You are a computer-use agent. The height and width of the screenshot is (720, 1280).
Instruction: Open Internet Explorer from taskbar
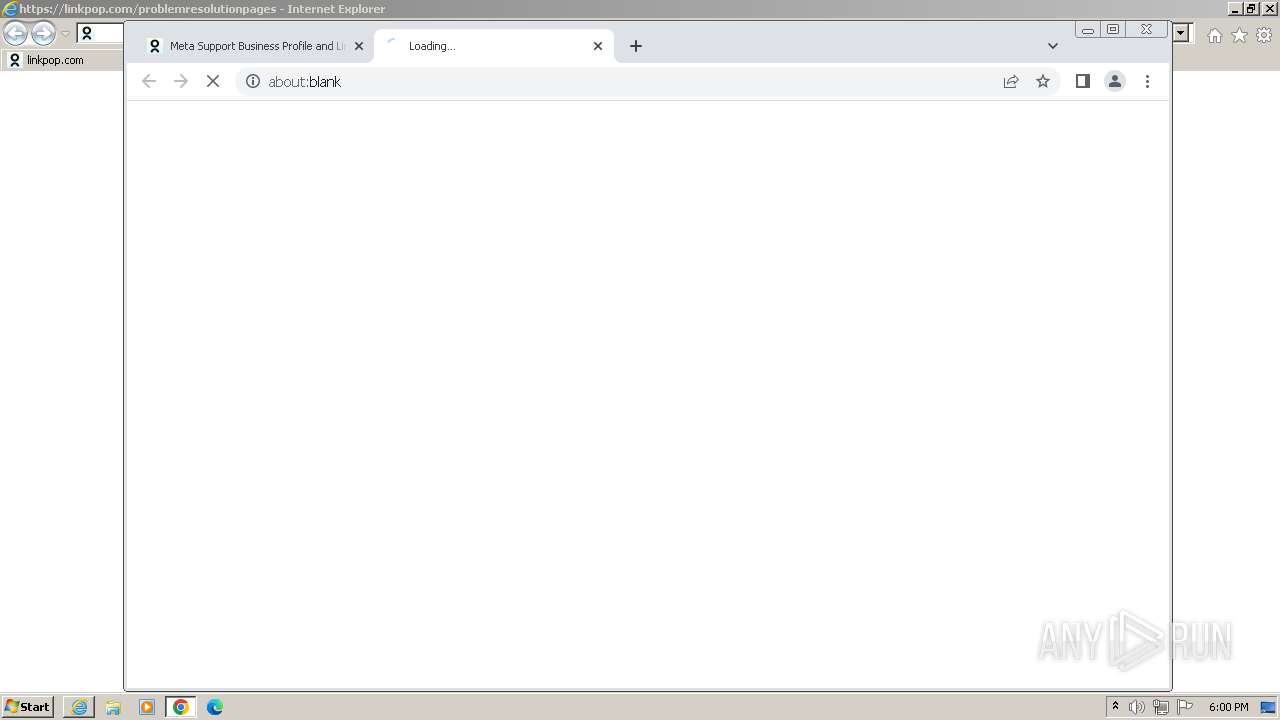79,707
